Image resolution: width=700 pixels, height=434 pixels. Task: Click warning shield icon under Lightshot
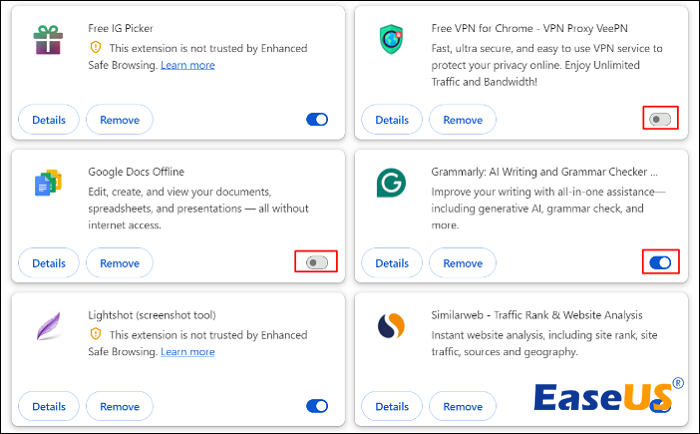96,334
